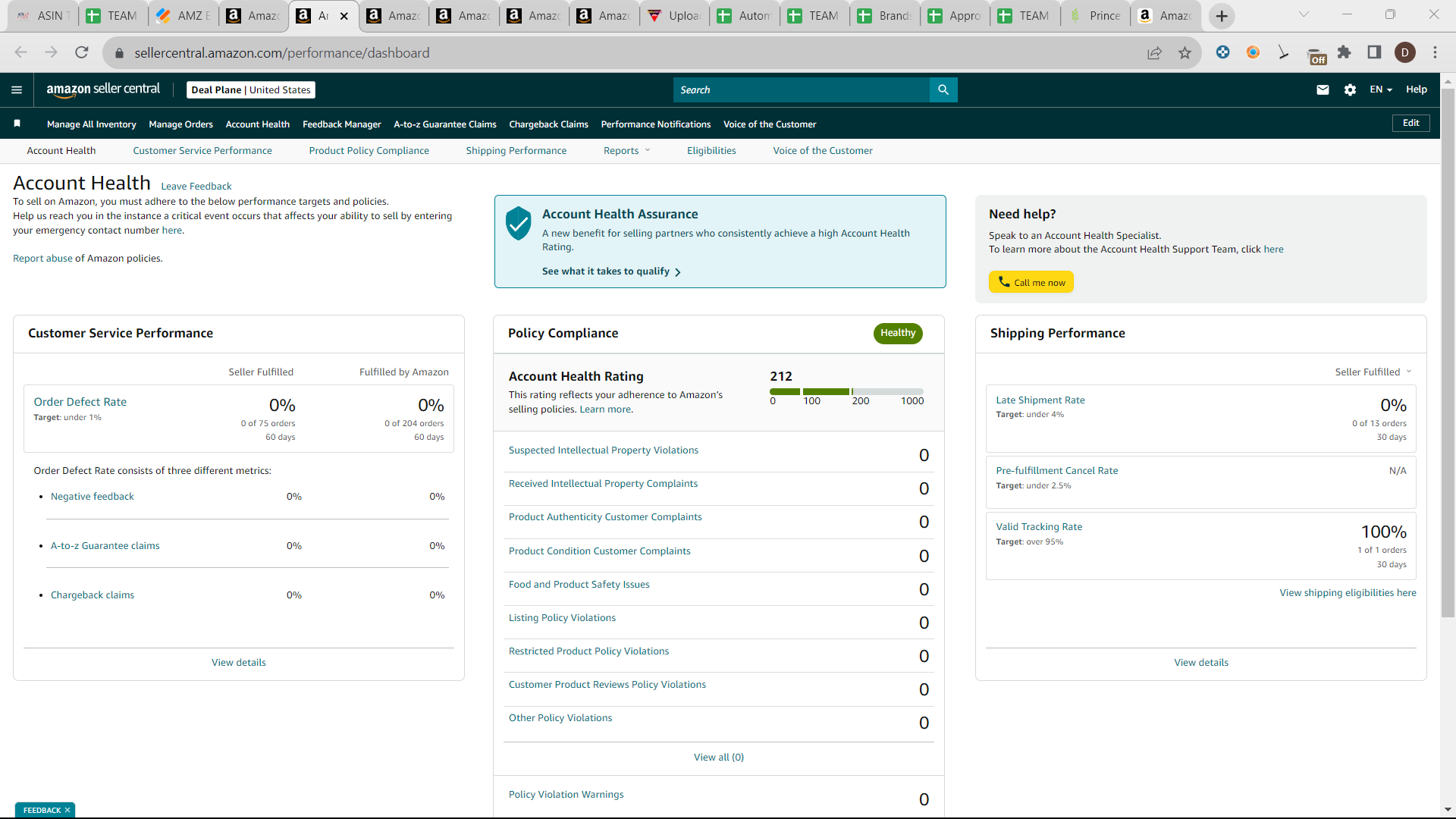Image resolution: width=1456 pixels, height=819 pixels.
Task: Click the Leave Feedback link
Action: click(196, 186)
